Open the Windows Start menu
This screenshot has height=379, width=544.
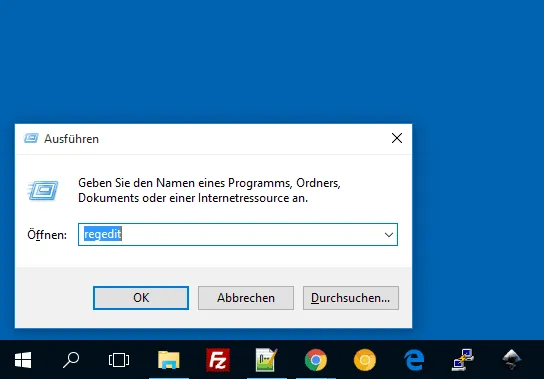click(23, 360)
